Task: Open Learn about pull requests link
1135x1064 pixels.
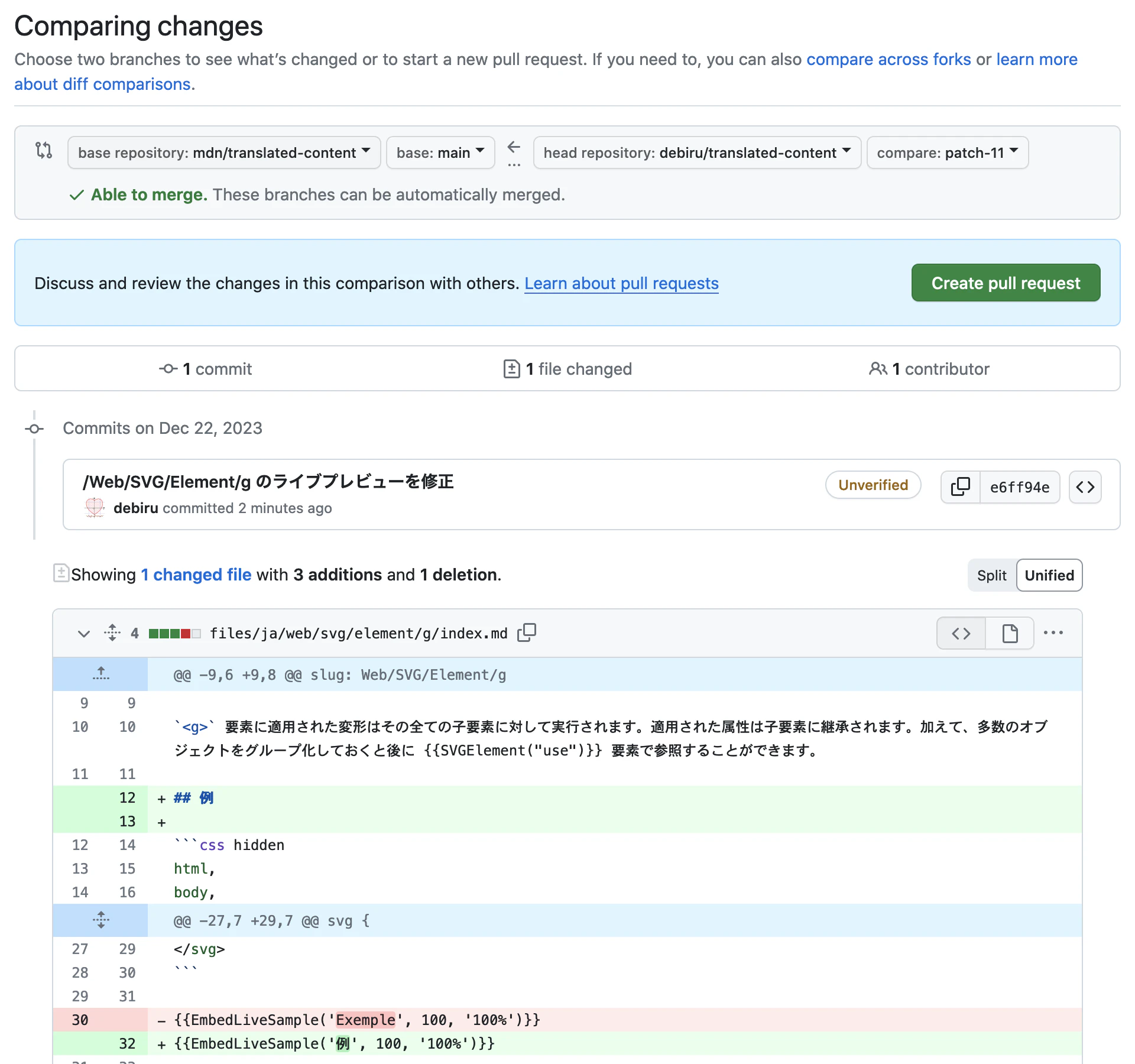Action: (621, 283)
